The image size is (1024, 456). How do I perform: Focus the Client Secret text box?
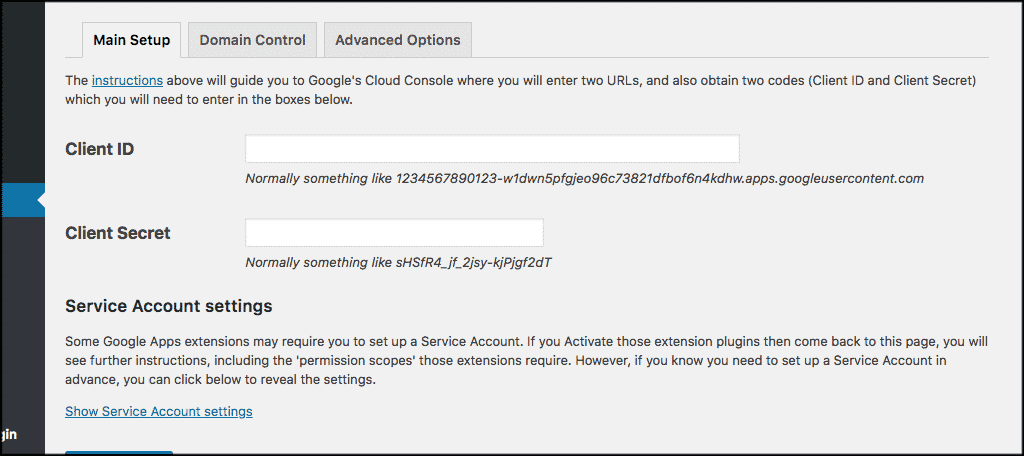coord(394,233)
